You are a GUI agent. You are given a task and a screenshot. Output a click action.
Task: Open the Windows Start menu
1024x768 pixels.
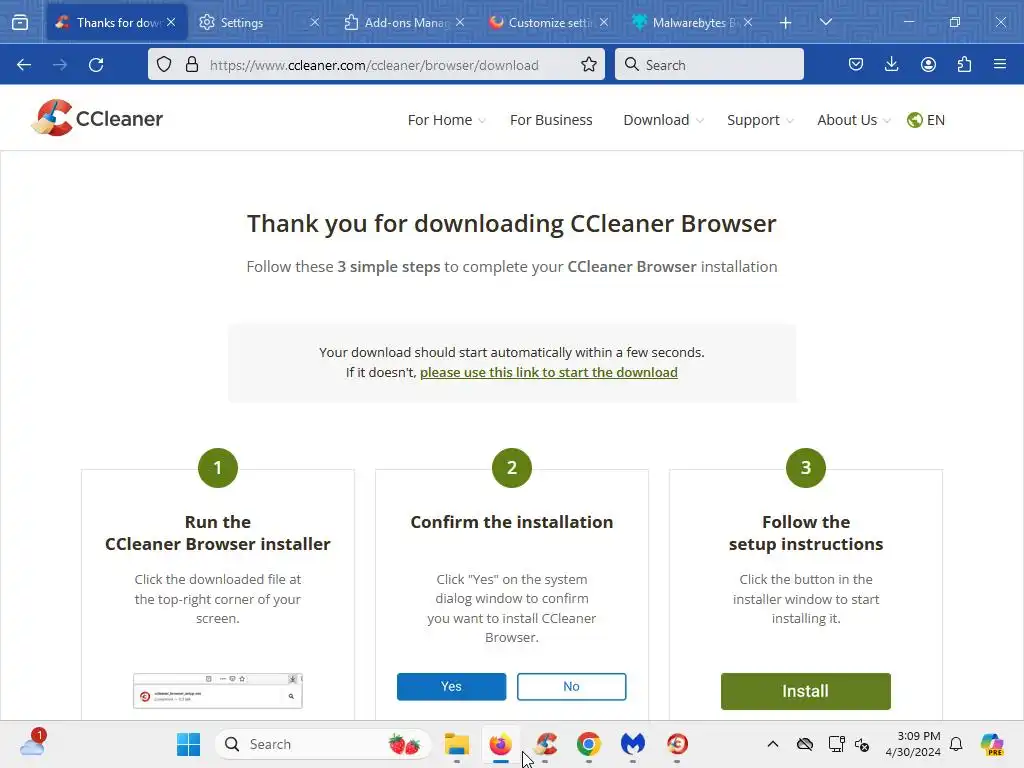[188, 744]
